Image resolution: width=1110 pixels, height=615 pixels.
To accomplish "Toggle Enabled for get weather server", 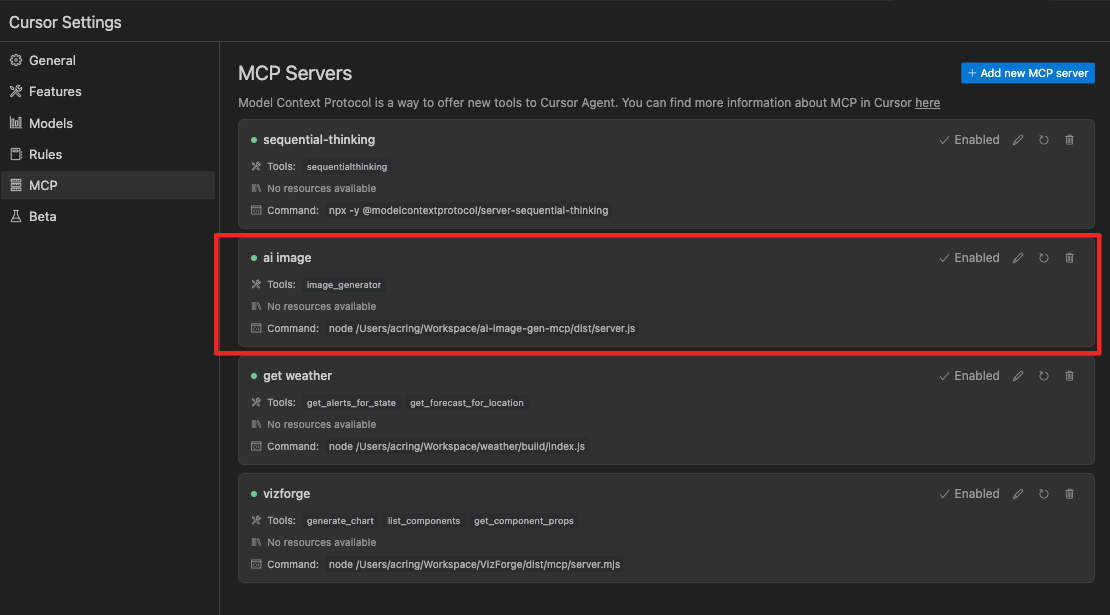I will click(969, 376).
